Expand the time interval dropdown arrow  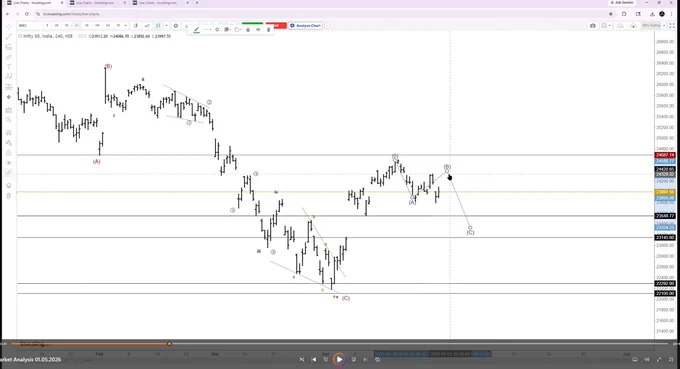(125, 26)
